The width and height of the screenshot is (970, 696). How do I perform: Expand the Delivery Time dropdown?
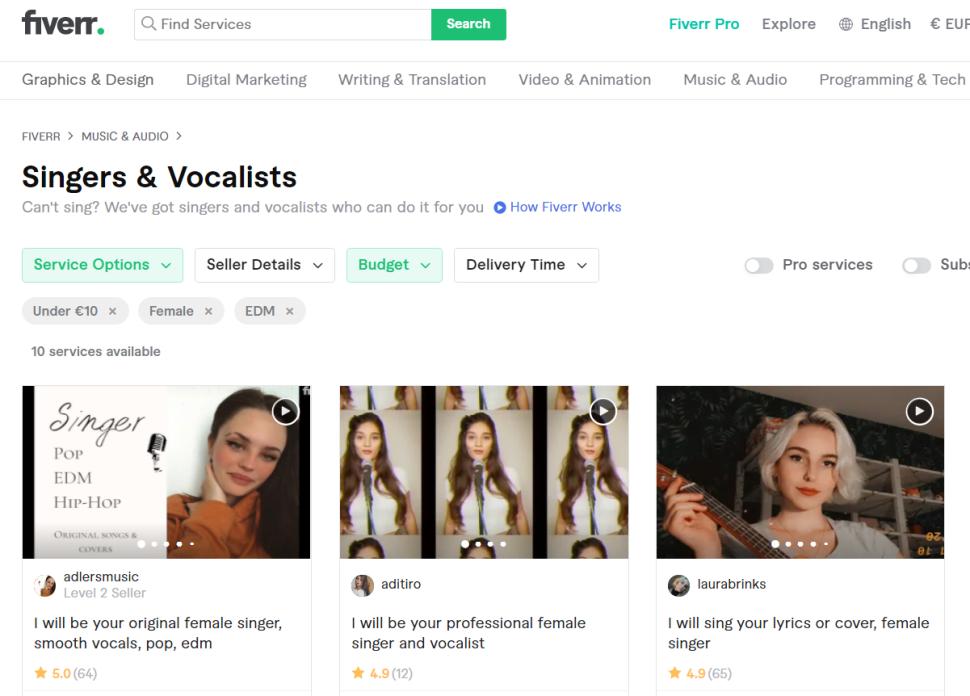(x=526, y=265)
